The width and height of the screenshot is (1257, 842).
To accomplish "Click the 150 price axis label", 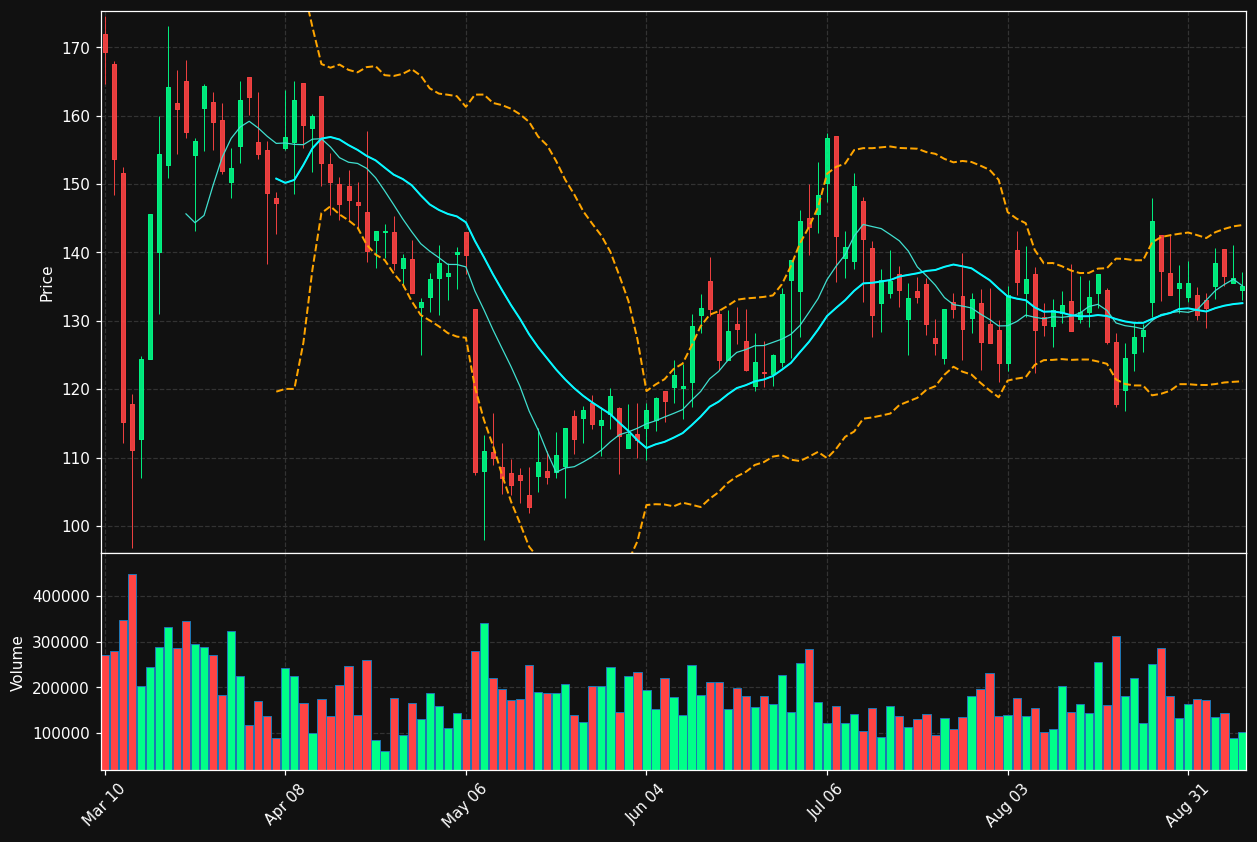I will (78, 185).
